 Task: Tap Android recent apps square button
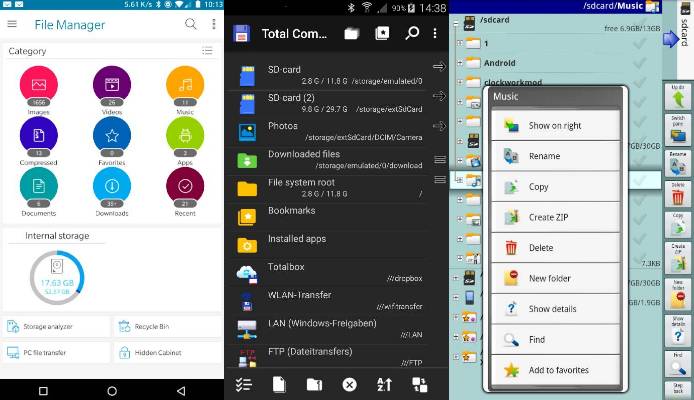[x=43, y=391]
